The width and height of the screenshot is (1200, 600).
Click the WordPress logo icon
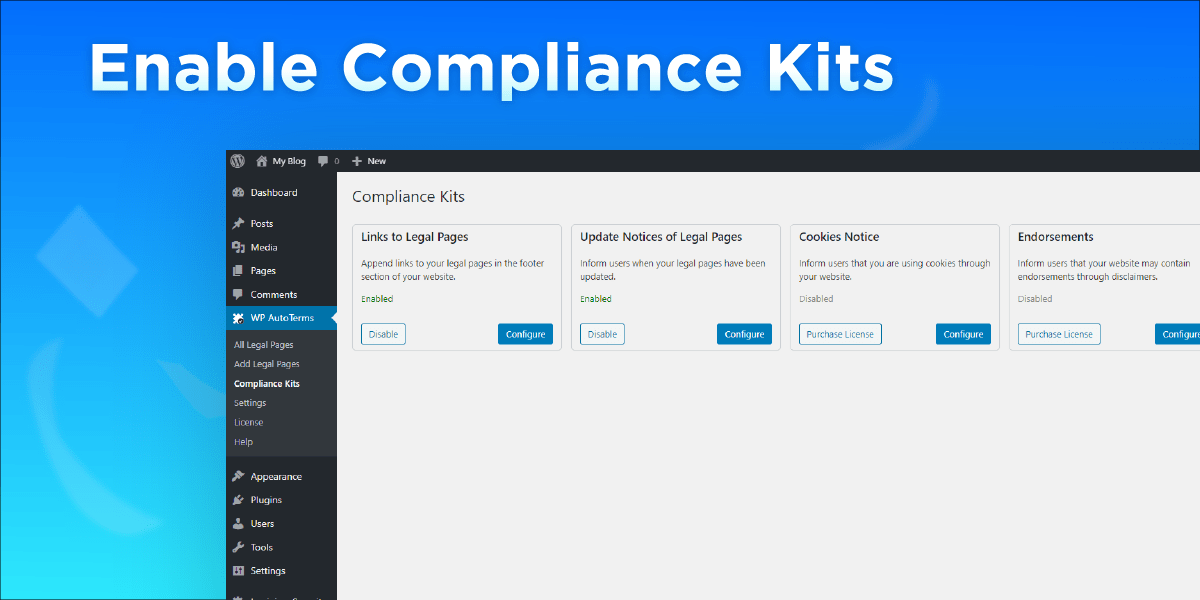pyautogui.click(x=237, y=161)
